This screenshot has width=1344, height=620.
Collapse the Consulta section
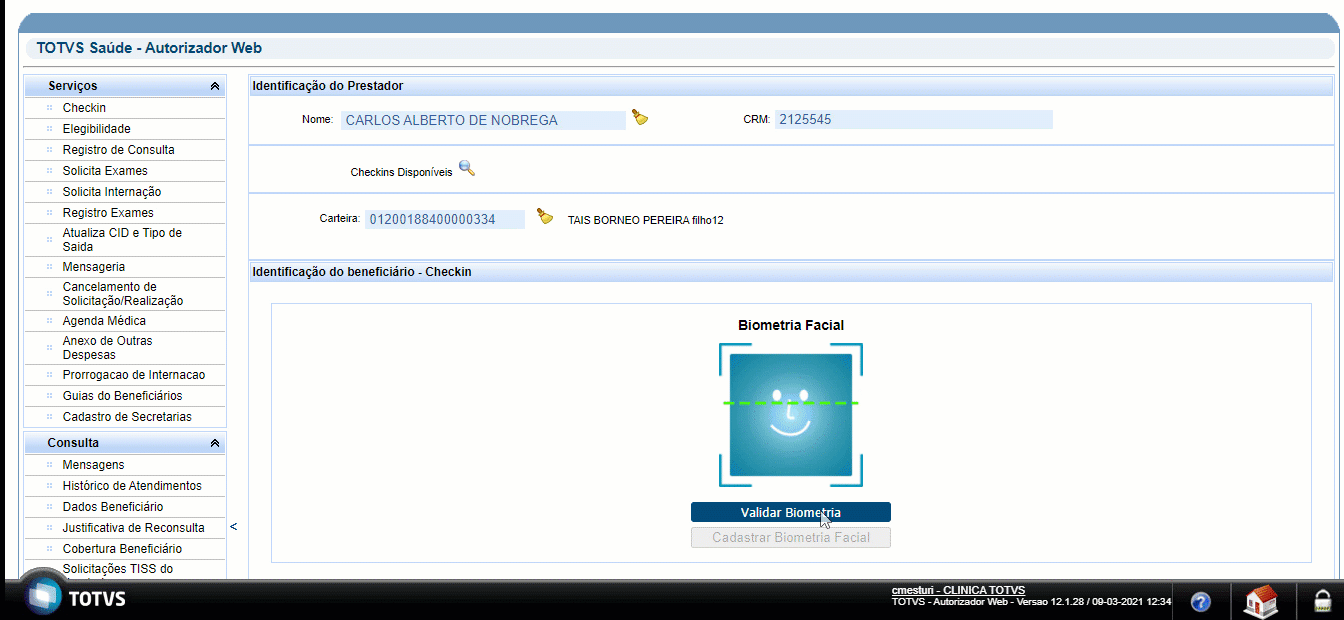point(215,443)
